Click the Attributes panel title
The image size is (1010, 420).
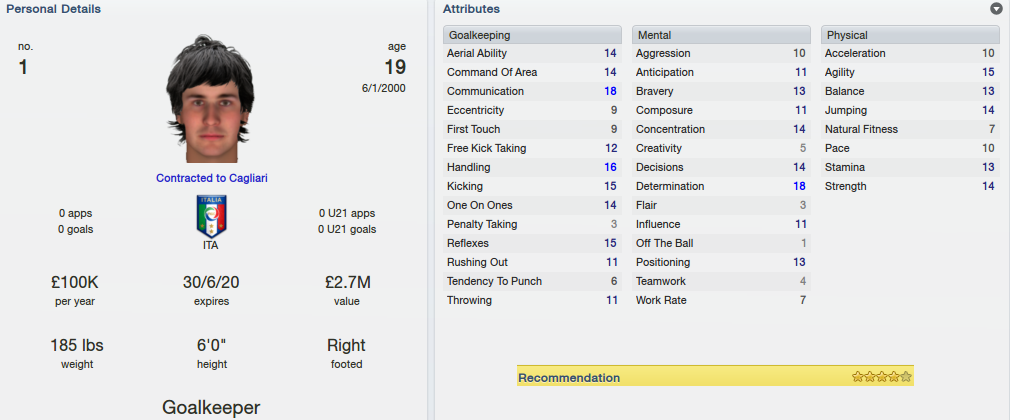[471, 9]
